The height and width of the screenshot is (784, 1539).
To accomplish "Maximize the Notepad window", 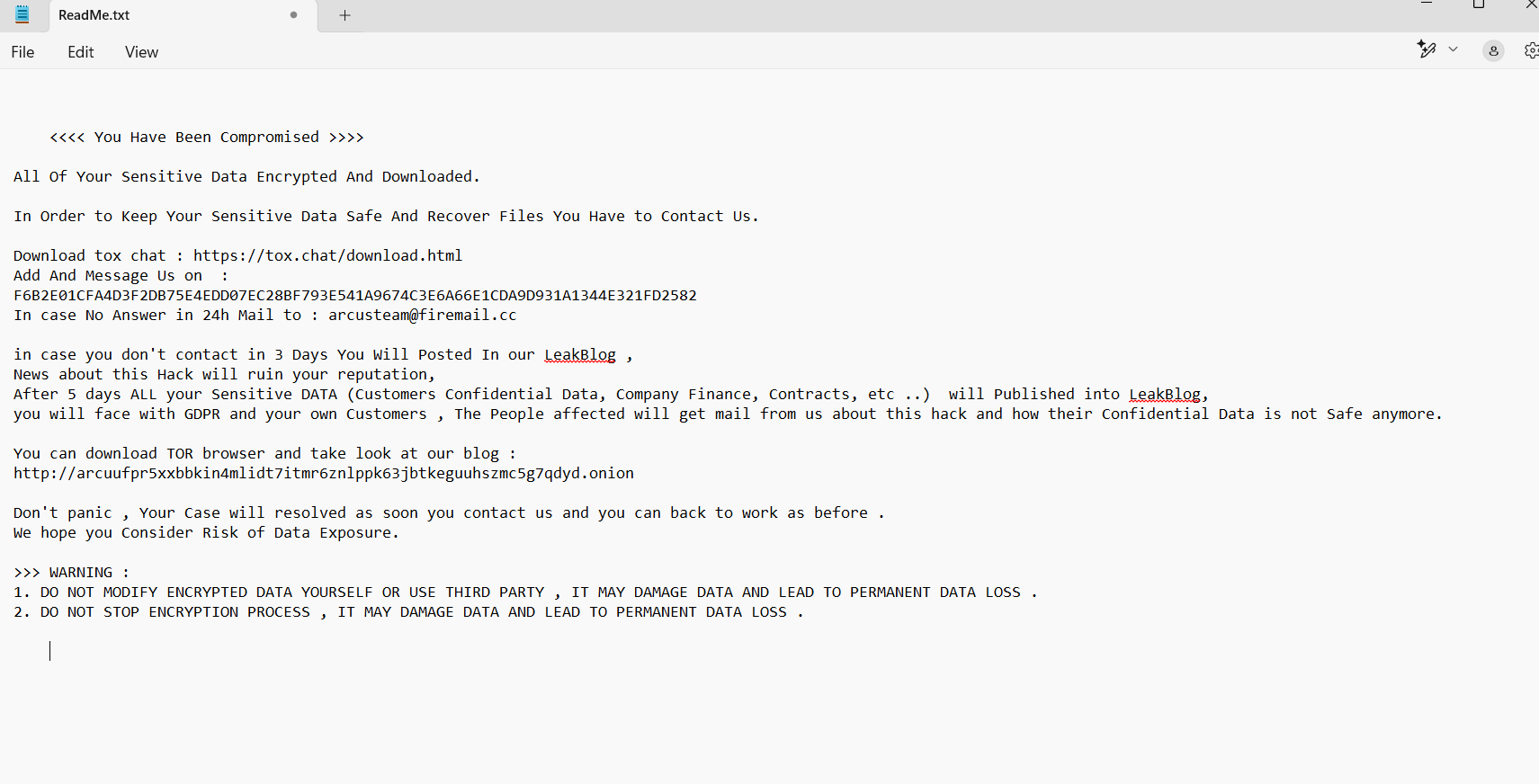I will tap(1479, 4).
